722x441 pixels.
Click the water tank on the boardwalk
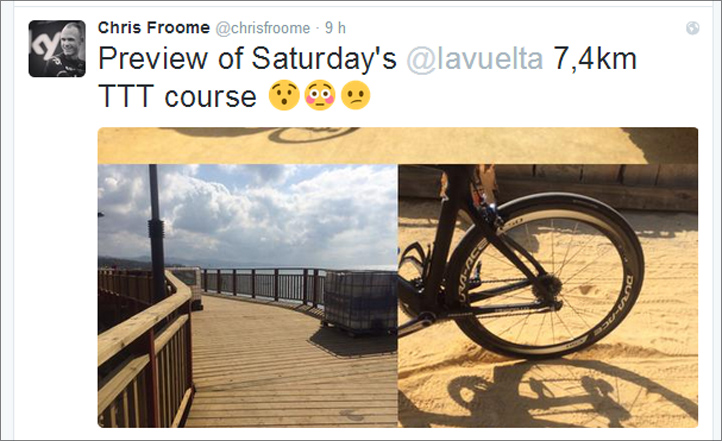pos(361,301)
